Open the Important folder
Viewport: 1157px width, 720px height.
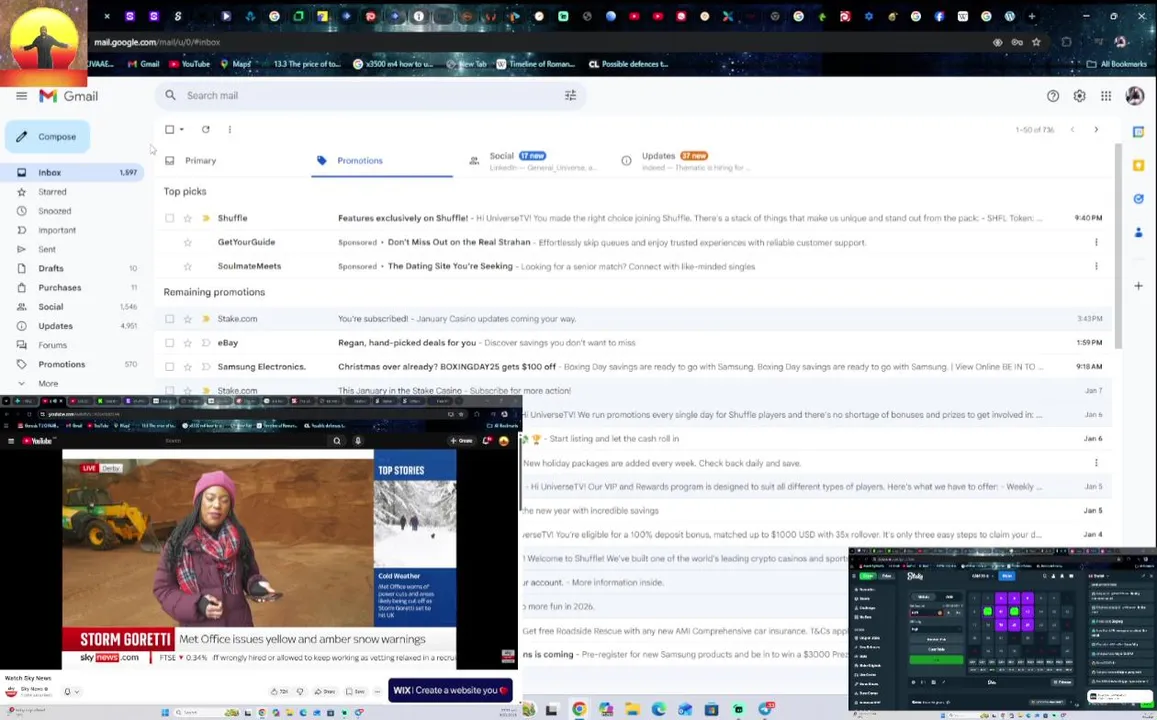(x=57, y=230)
